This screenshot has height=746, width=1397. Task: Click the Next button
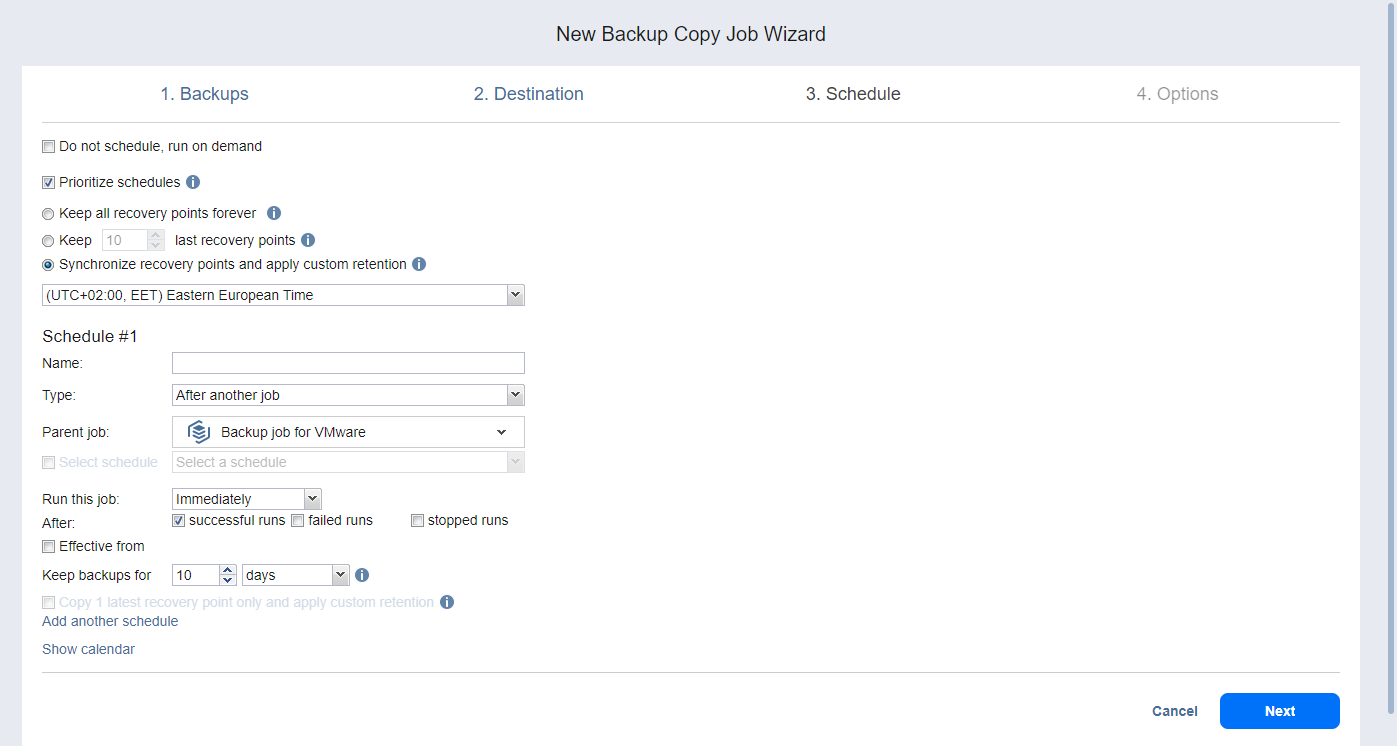[1279, 711]
